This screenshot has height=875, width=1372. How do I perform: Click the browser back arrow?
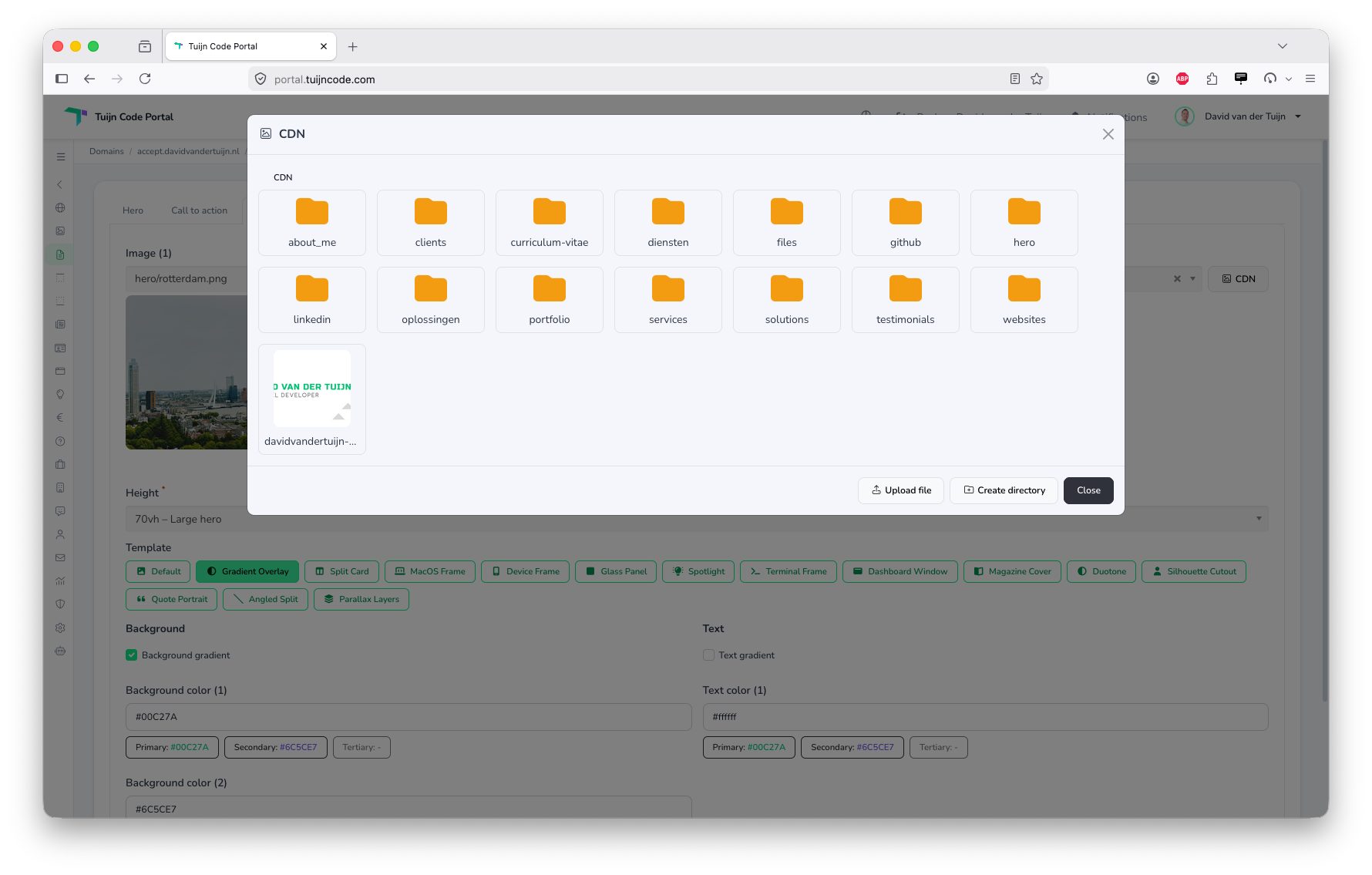coord(89,79)
